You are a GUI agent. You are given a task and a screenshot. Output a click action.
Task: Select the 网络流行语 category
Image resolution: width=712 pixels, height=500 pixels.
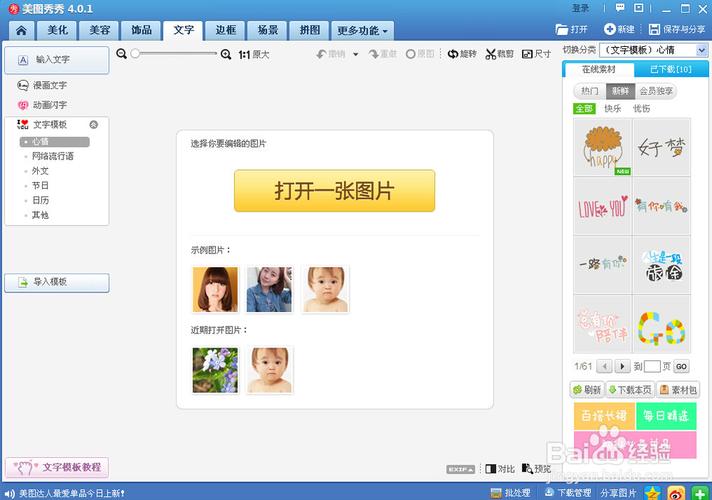(x=52, y=156)
